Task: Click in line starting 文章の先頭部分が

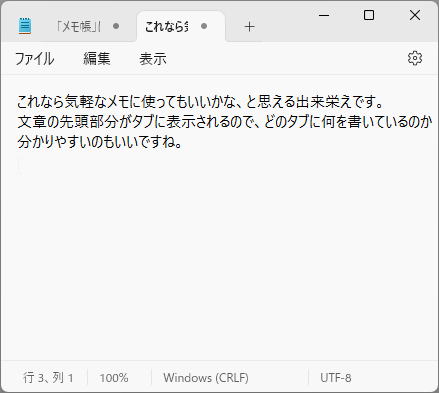Action: (x=225, y=122)
